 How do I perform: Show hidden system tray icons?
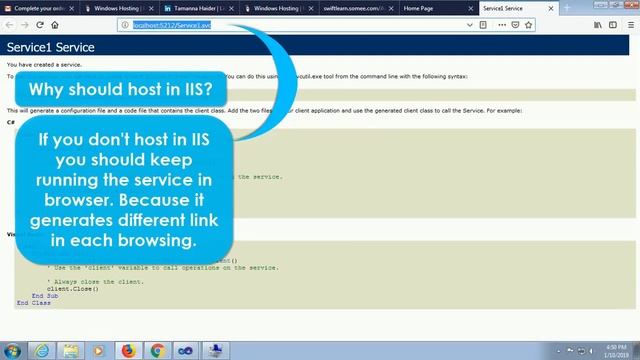[558, 351]
